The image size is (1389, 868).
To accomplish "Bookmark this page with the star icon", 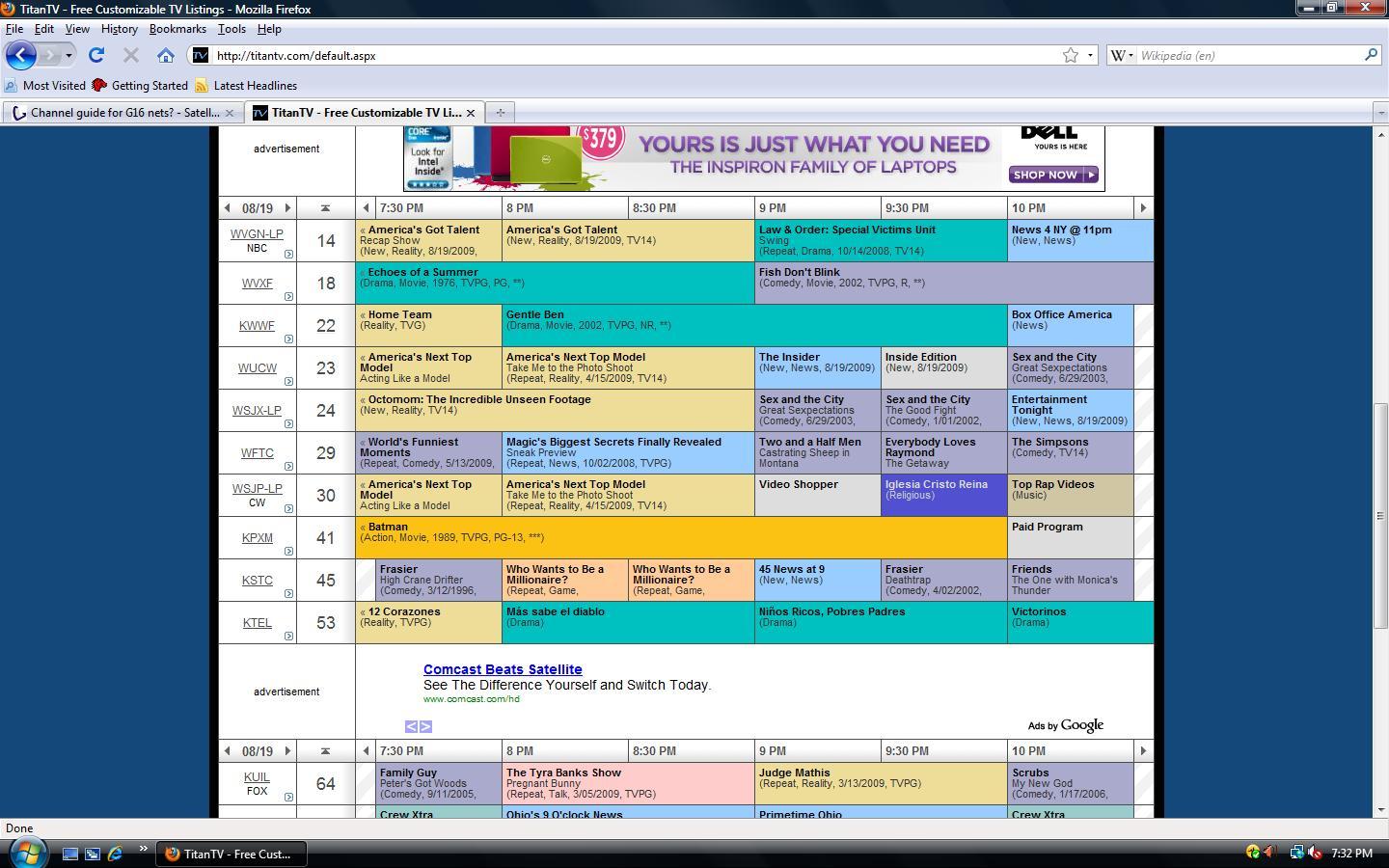I will point(1071,55).
